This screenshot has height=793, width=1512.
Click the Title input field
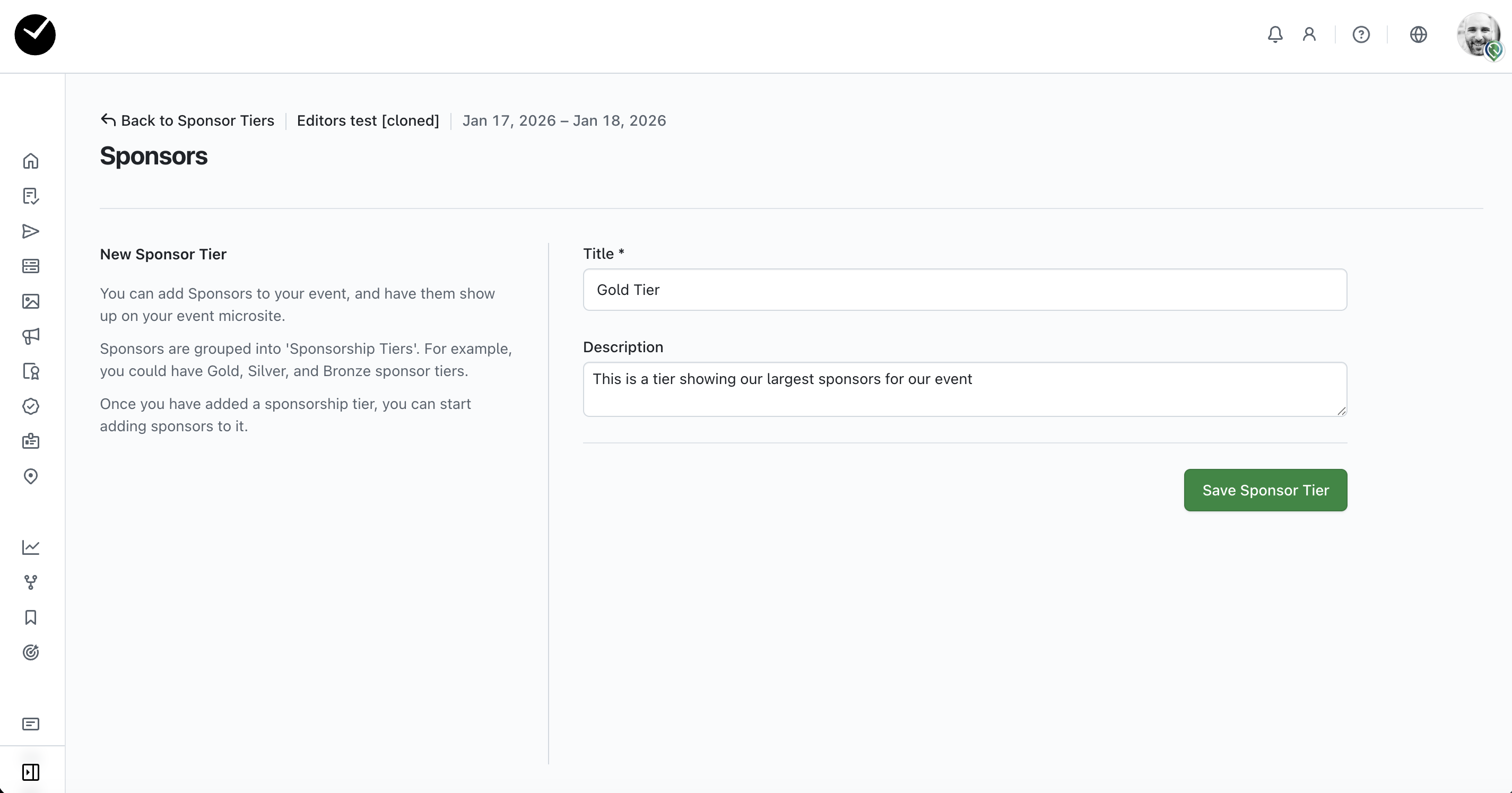(964, 290)
